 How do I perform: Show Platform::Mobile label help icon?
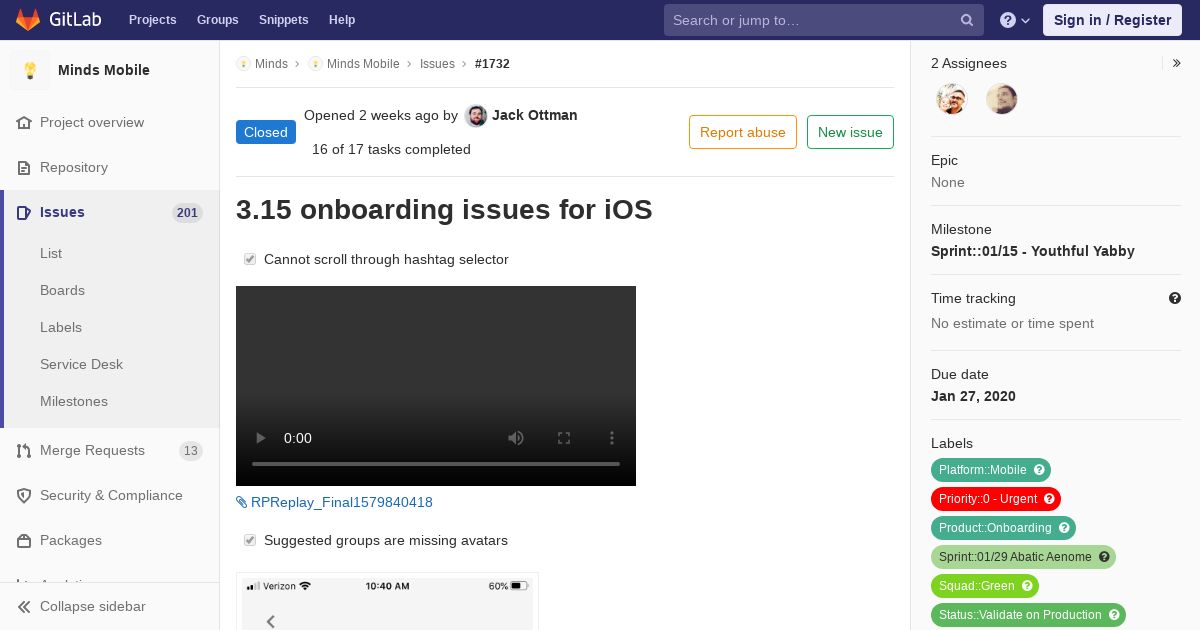tap(1039, 470)
